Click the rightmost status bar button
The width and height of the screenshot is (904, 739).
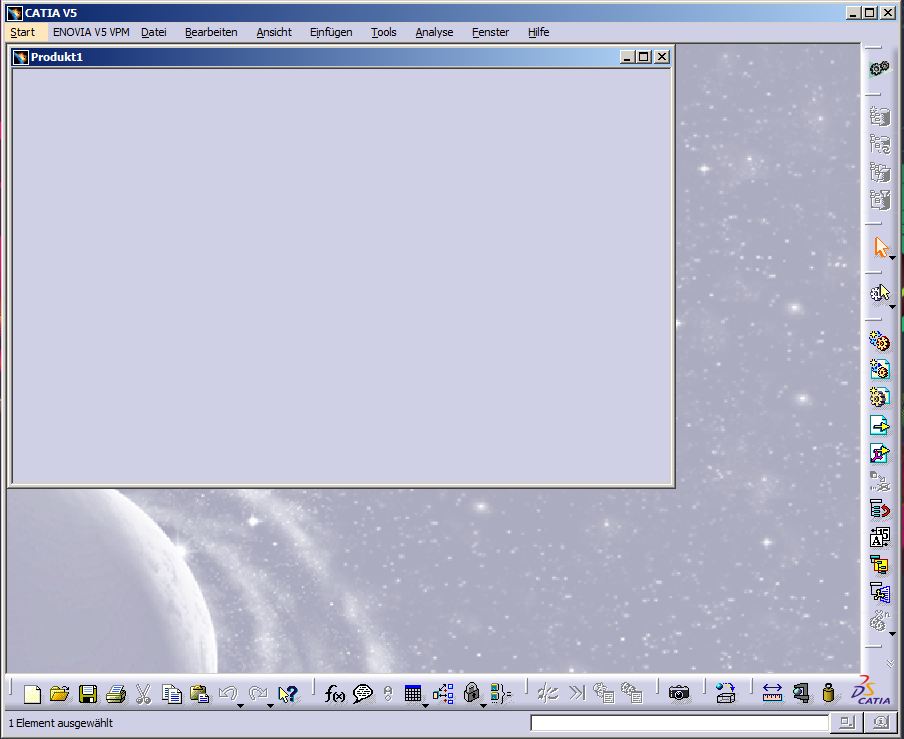click(880, 722)
